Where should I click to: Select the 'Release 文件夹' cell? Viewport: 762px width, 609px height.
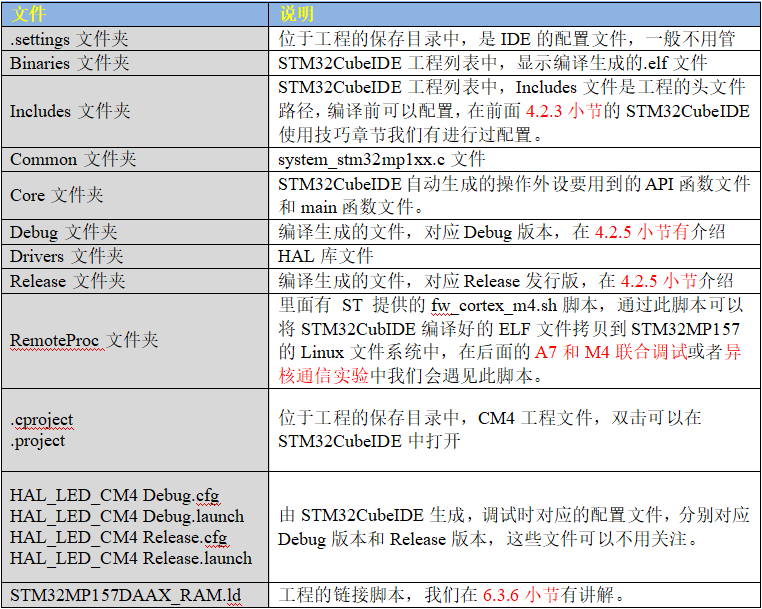click(135, 281)
